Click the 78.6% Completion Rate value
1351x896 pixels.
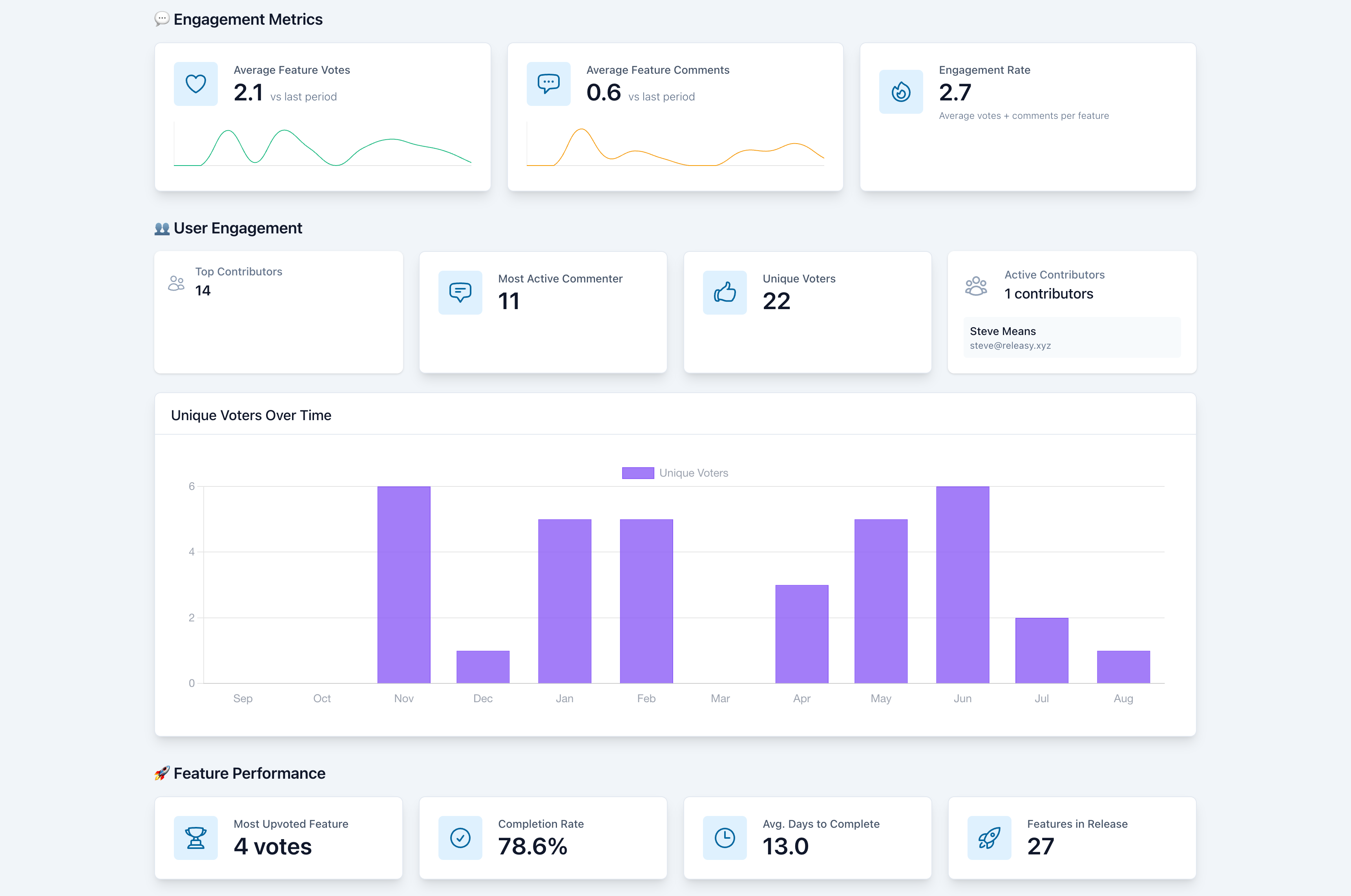coord(532,846)
